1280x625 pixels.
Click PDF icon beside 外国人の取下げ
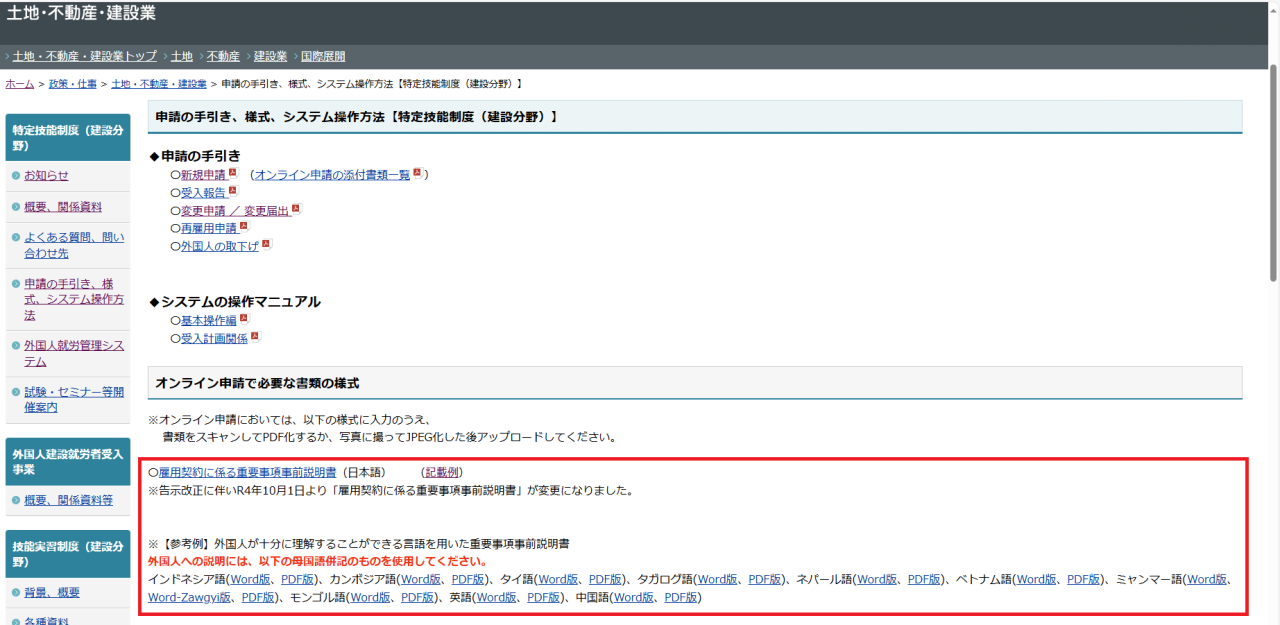coord(266,244)
